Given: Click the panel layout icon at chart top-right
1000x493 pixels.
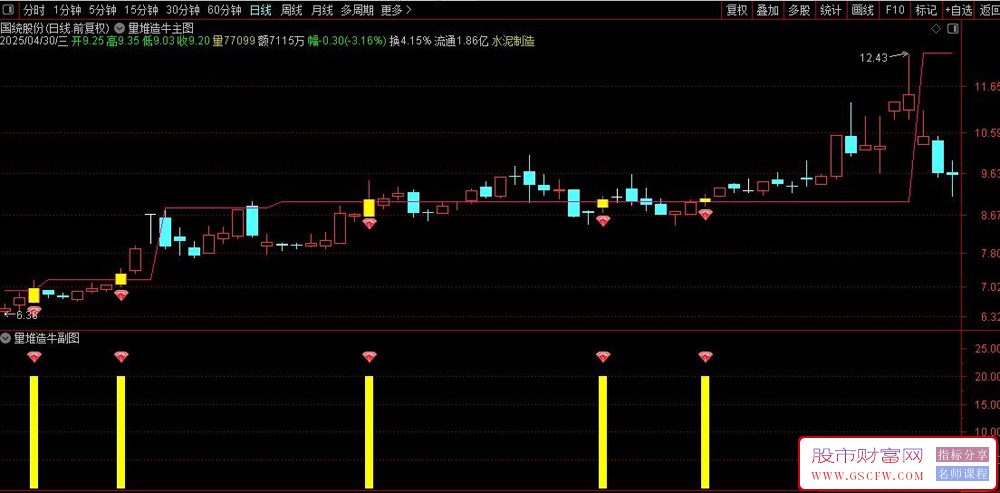Looking at the screenshot, I should click(953, 29).
